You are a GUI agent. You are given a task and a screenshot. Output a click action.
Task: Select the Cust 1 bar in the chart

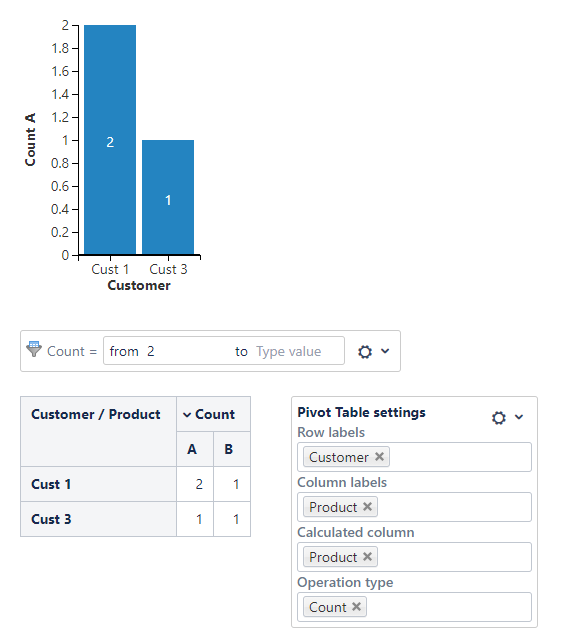point(110,139)
